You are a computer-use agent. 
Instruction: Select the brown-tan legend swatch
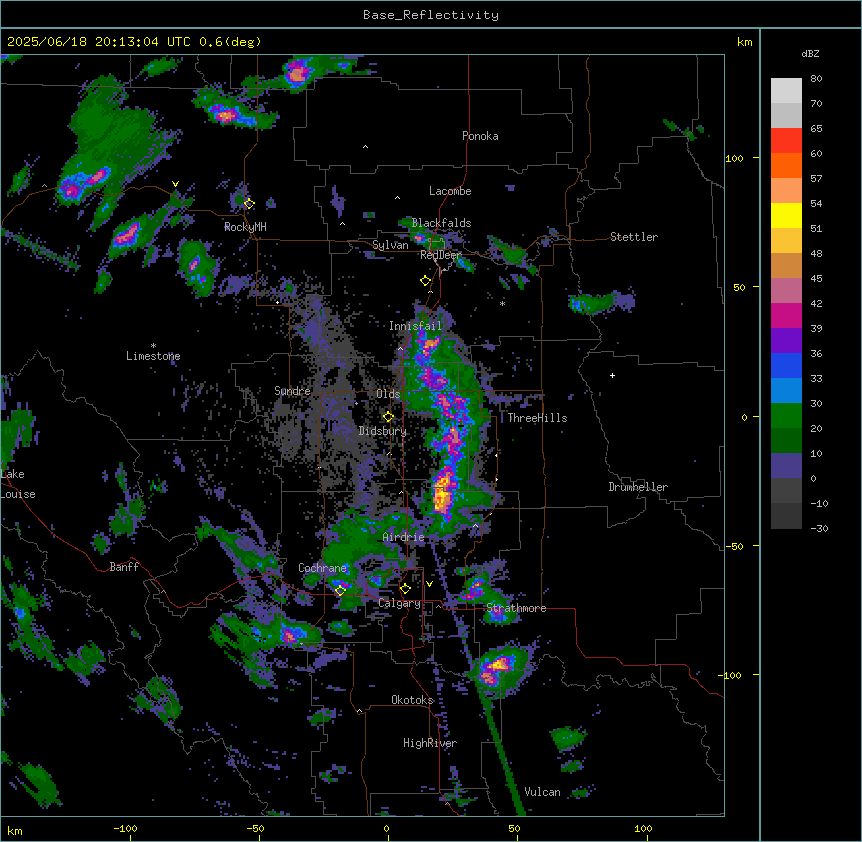(786, 265)
